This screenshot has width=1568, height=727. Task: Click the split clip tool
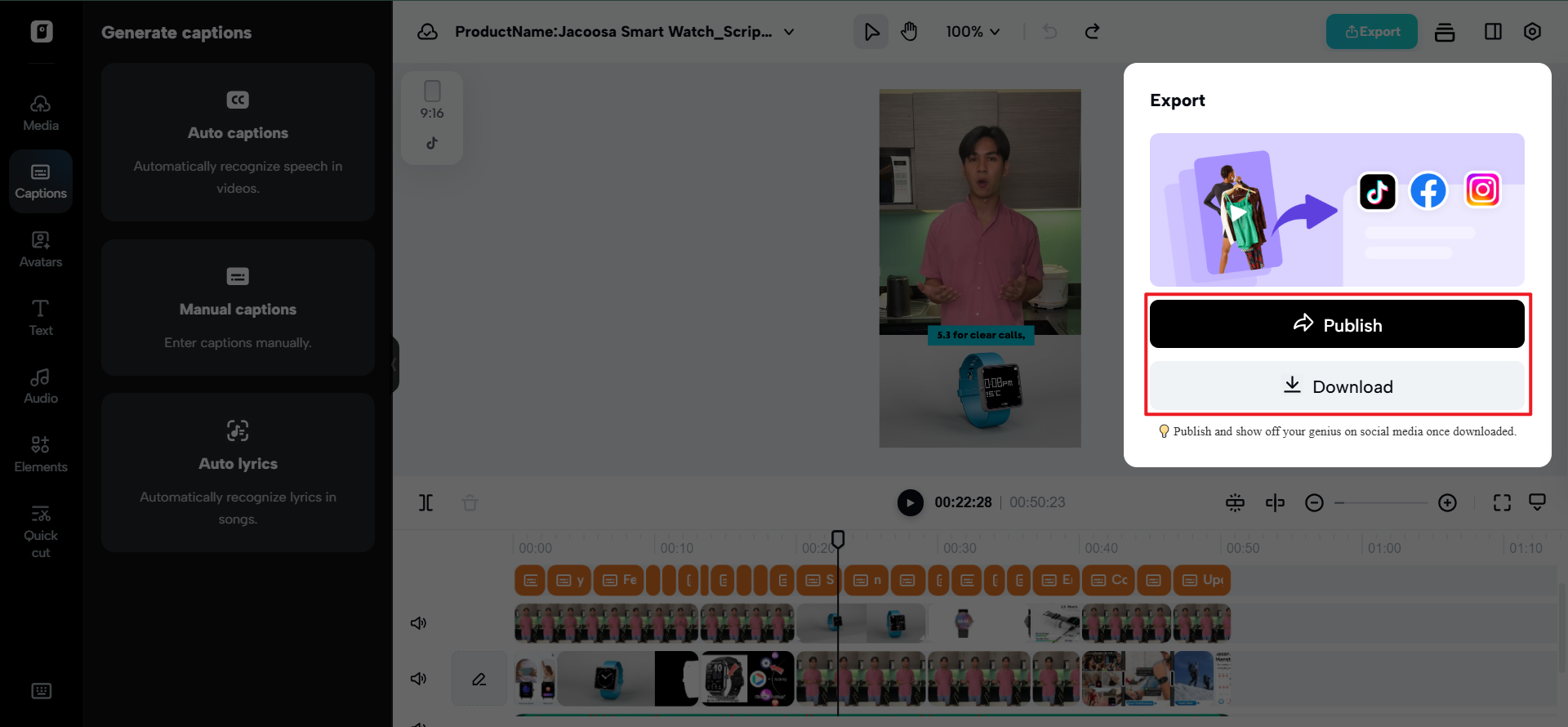point(426,502)
